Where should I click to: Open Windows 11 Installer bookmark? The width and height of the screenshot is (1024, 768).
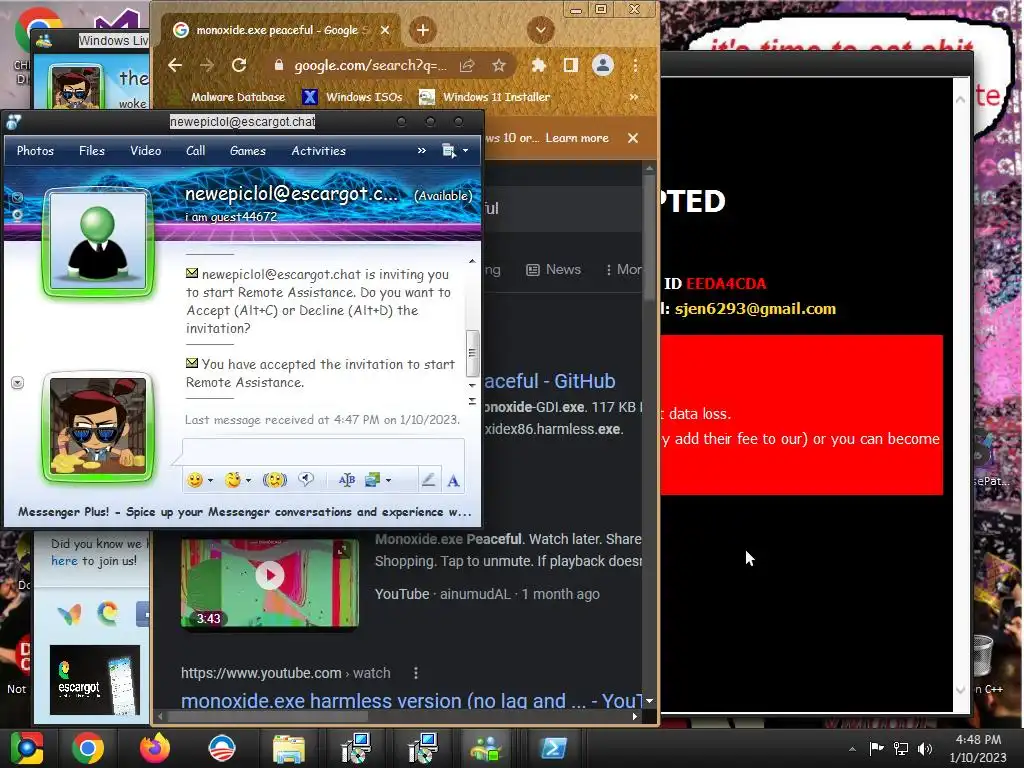click(x=485, y=97)
